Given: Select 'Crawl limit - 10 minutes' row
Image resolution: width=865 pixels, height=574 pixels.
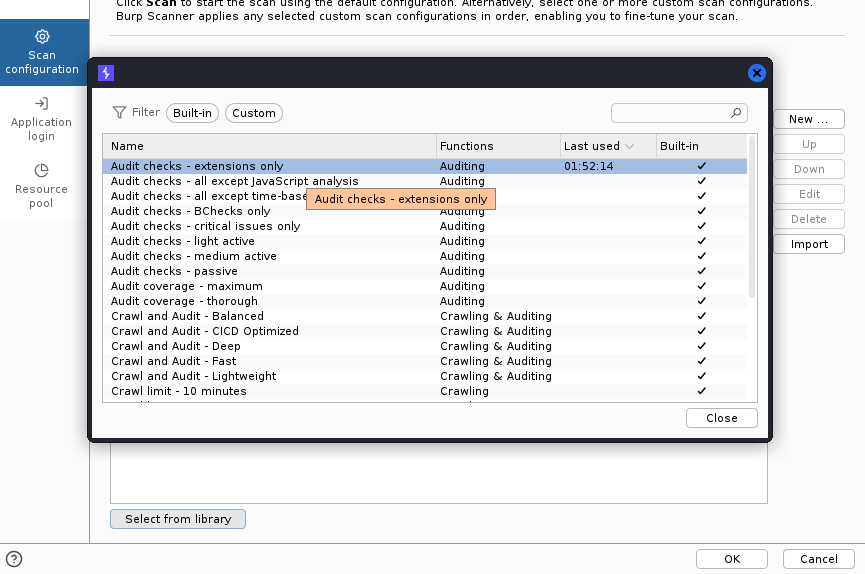Looking at the screenshot, I should (x=425, y=391).
